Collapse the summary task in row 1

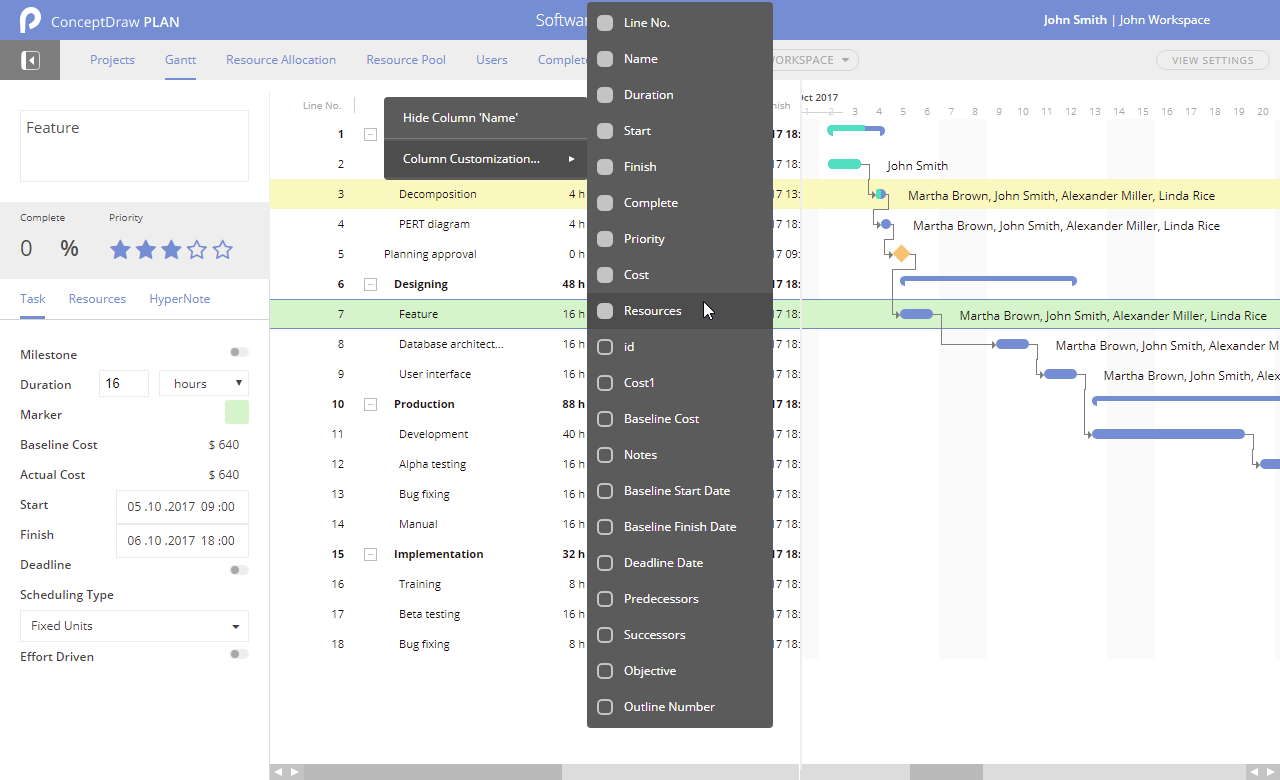pyautogui.click(x=370, y=134)
